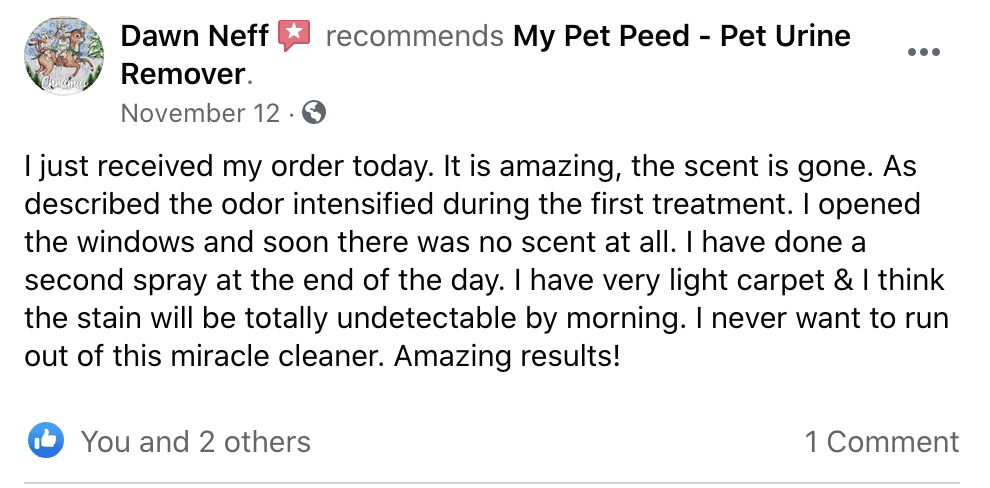Click the November 12 post timestamp

[x=200, y=113]
